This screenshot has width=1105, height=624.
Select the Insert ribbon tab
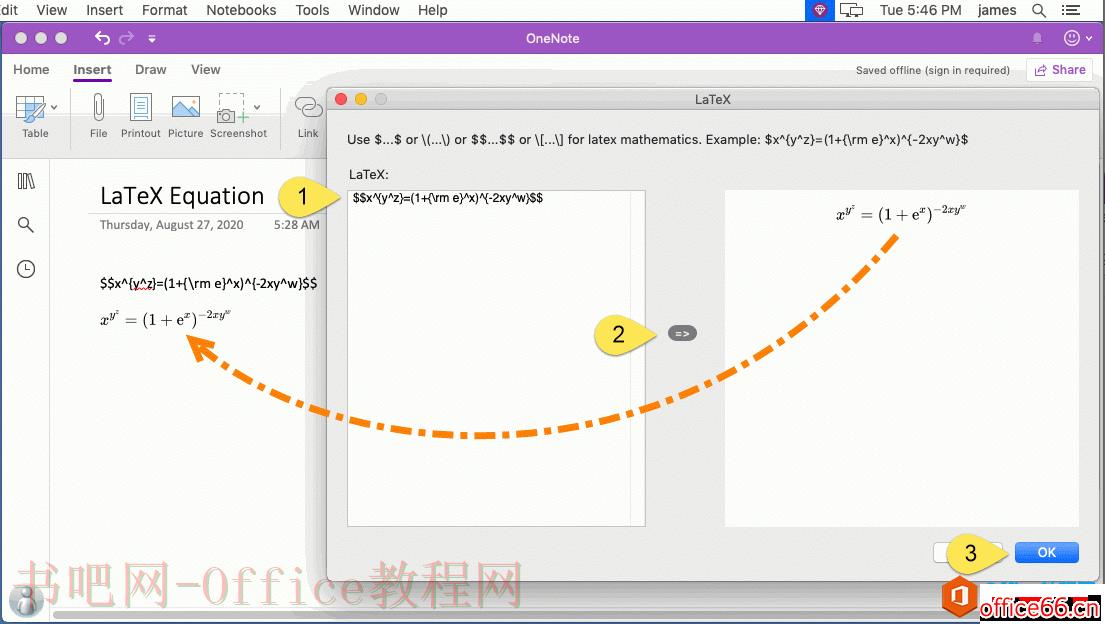(92, 69)
